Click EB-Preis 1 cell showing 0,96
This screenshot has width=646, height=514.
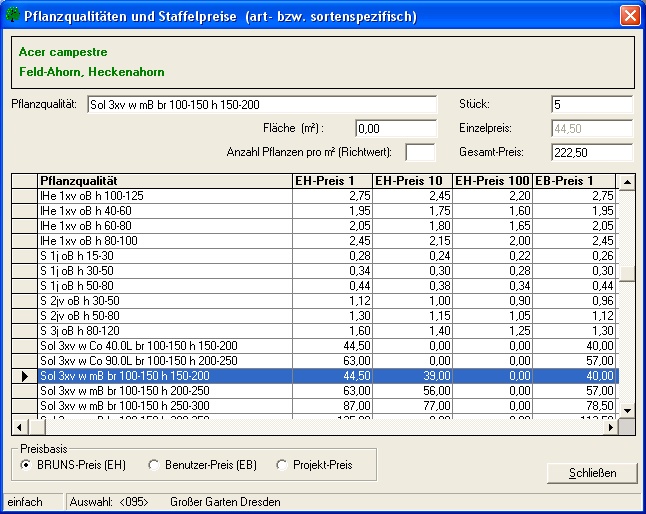(x=574, y=301)
